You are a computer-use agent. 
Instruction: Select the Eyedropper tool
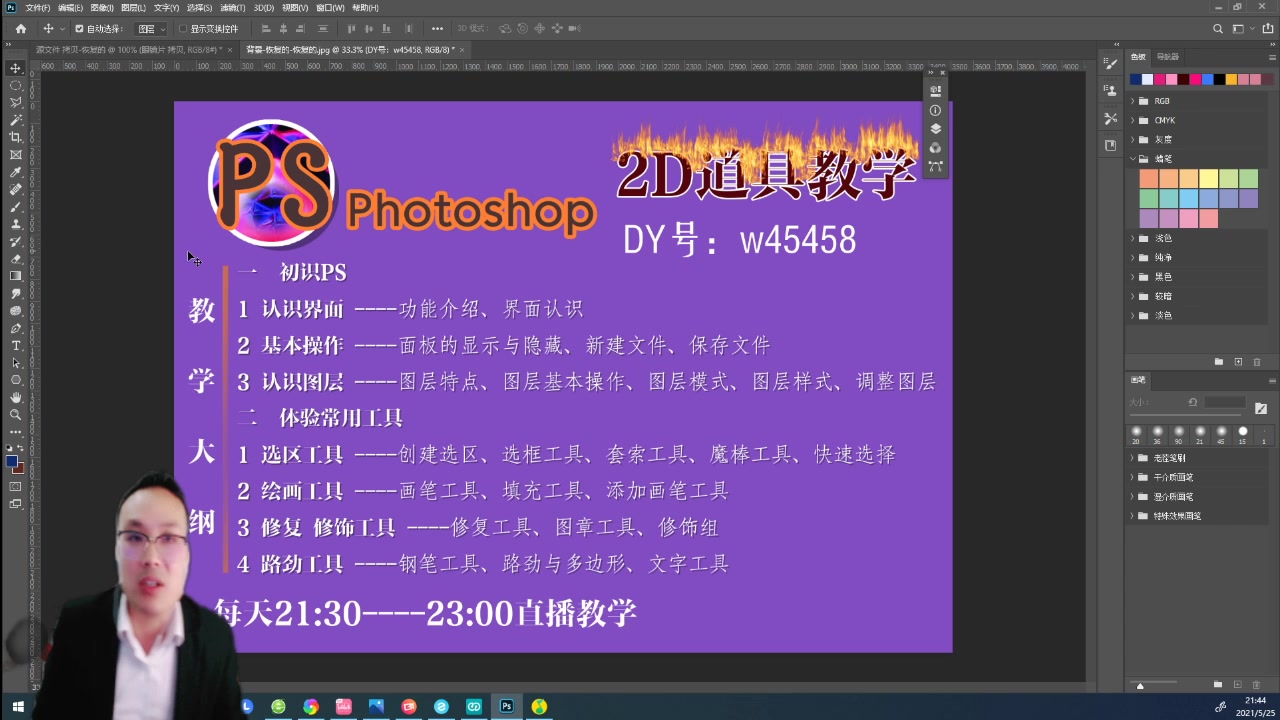16,172
